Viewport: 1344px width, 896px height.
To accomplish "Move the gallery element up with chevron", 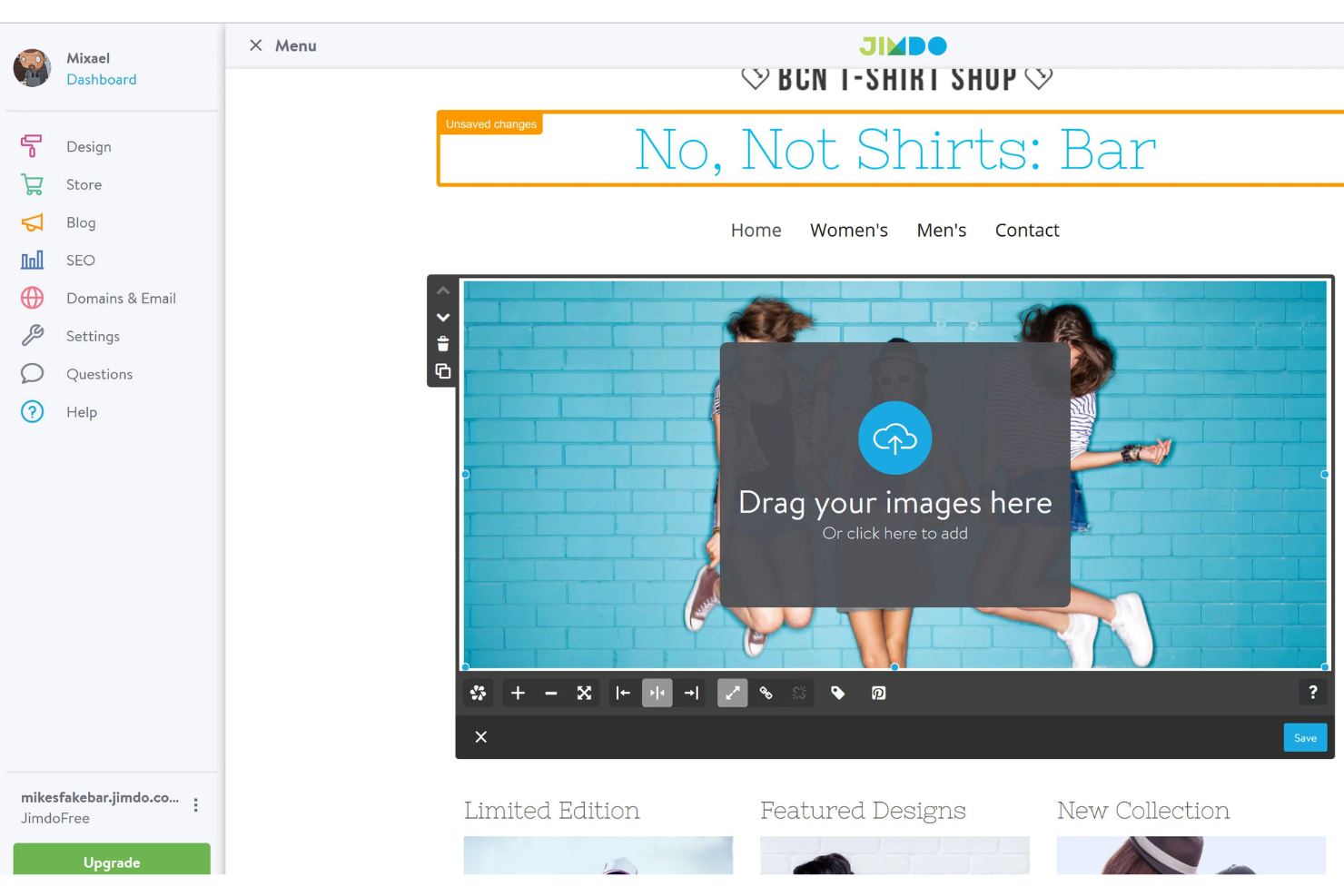I will point(442,290).
